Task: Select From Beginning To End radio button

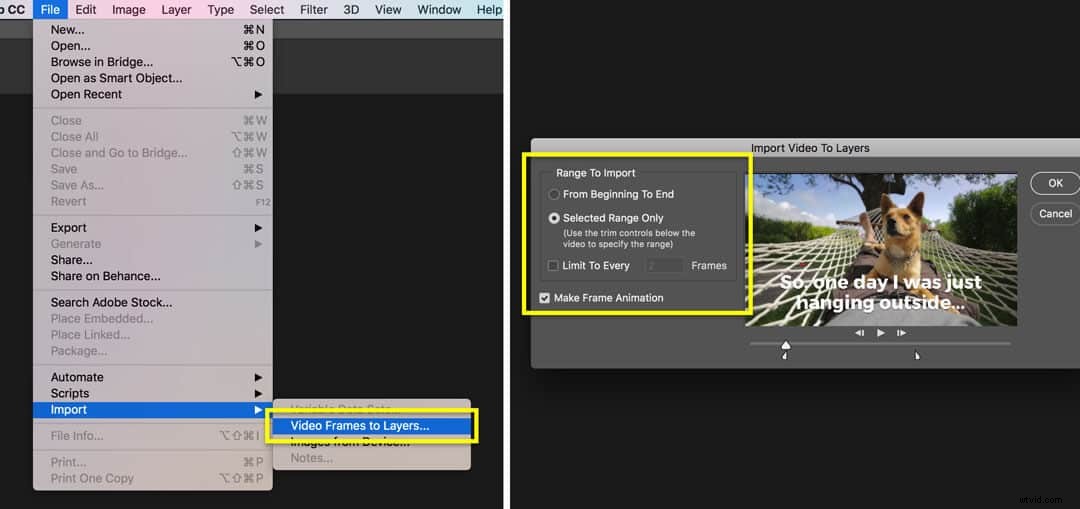Action: (554, 194)
